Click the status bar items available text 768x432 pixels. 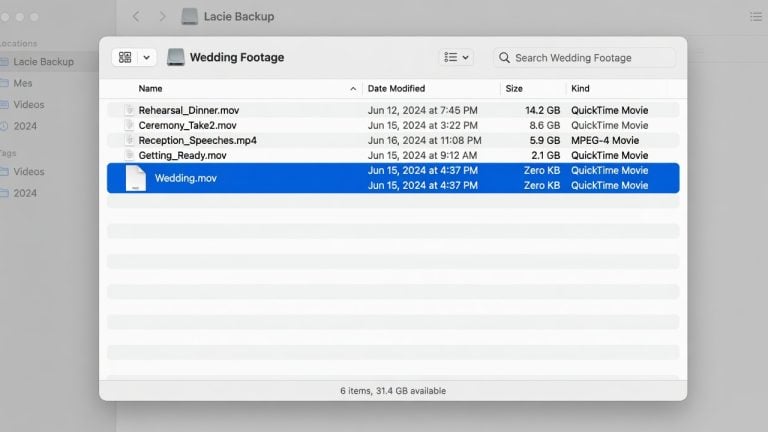coord(393,391)
